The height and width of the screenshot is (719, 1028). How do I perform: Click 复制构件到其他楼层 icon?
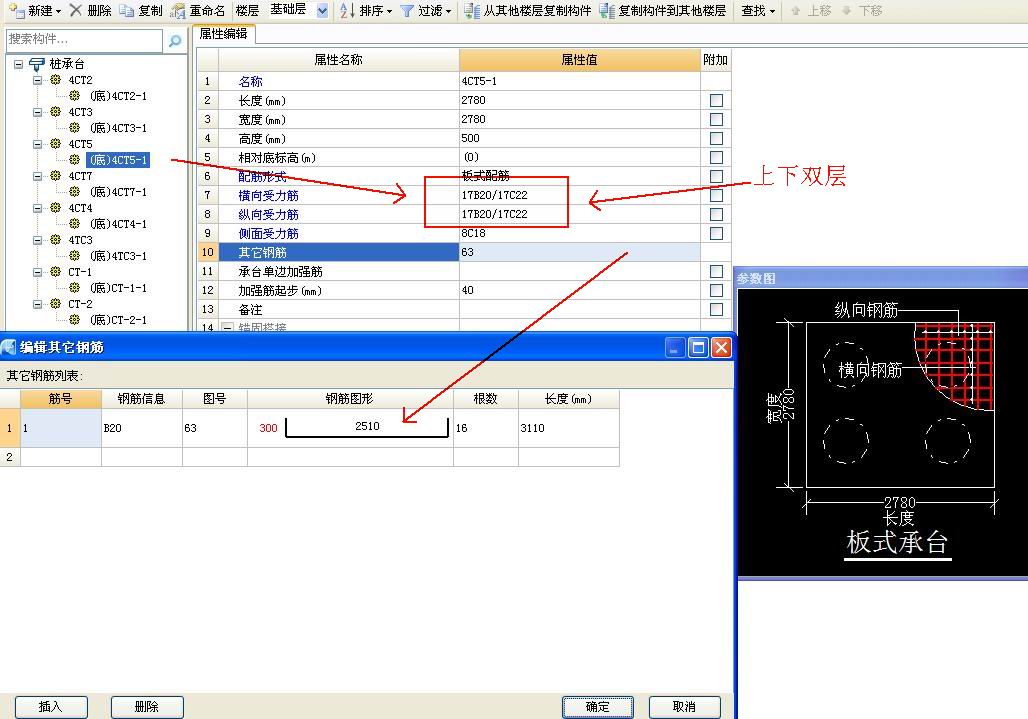tap(607, 10)
